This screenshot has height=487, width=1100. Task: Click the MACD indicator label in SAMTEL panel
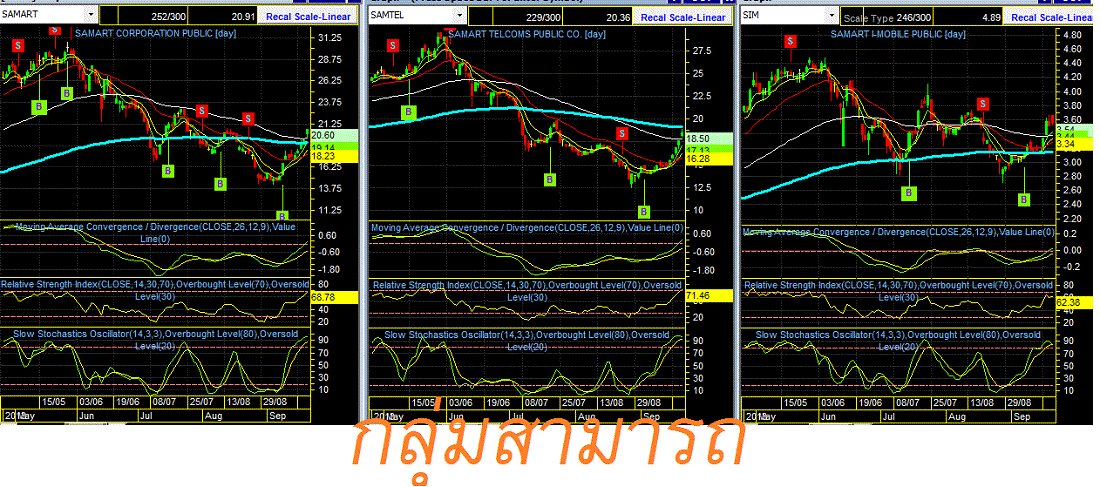coord(526,227)
